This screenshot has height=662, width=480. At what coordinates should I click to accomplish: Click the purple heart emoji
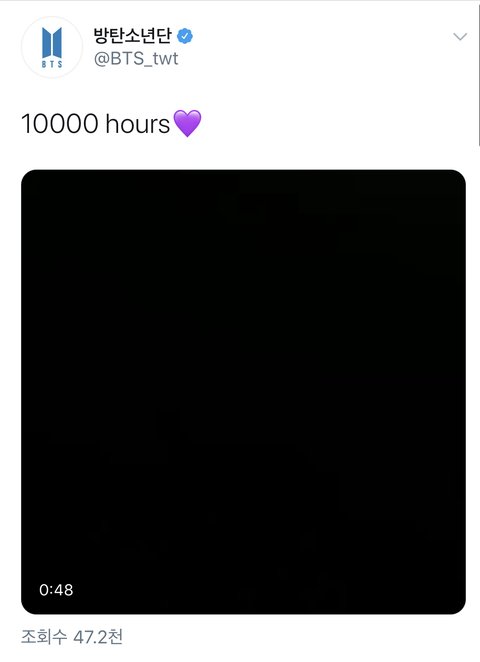pos(187,123)
